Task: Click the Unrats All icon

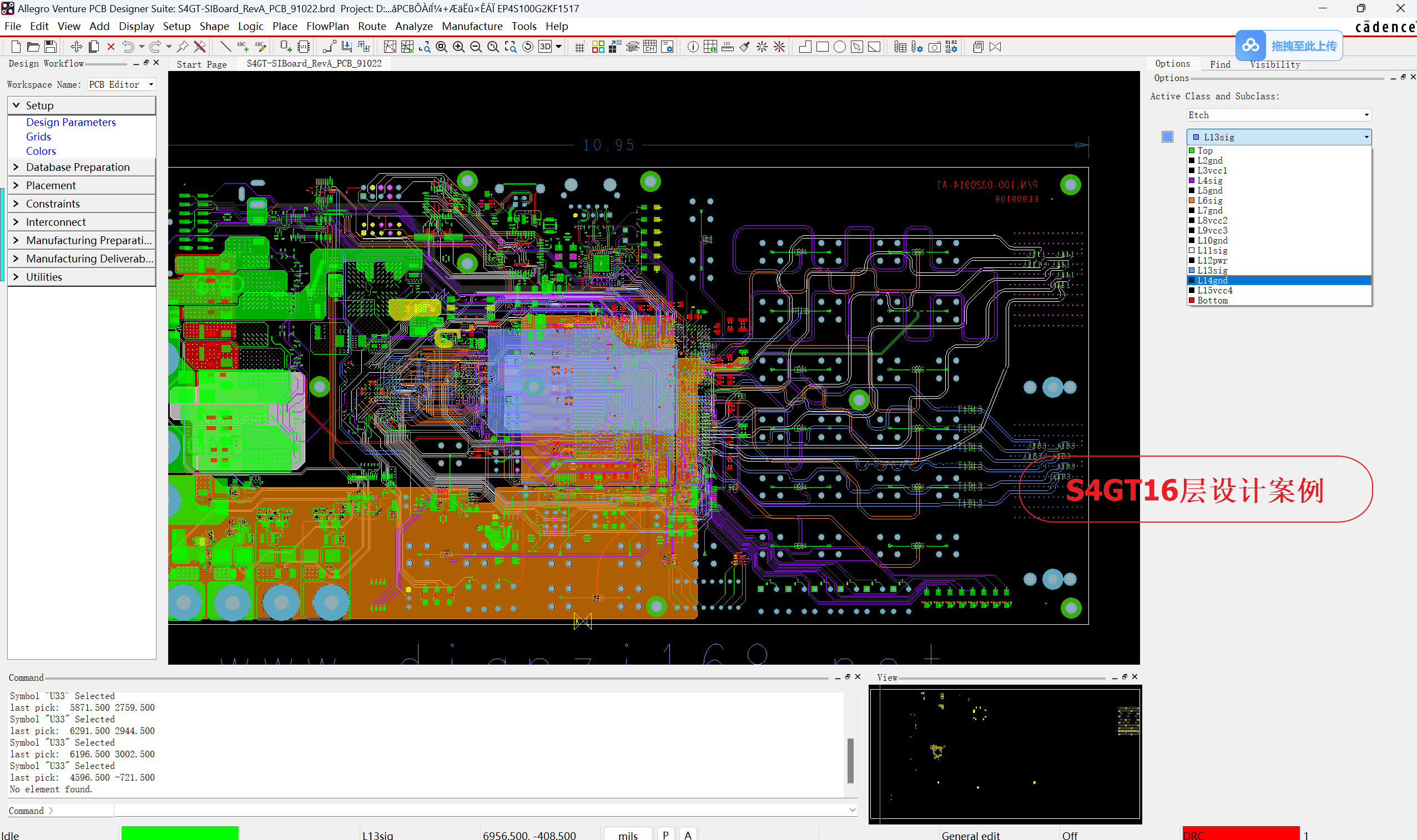Action: (x=390, y=47)
